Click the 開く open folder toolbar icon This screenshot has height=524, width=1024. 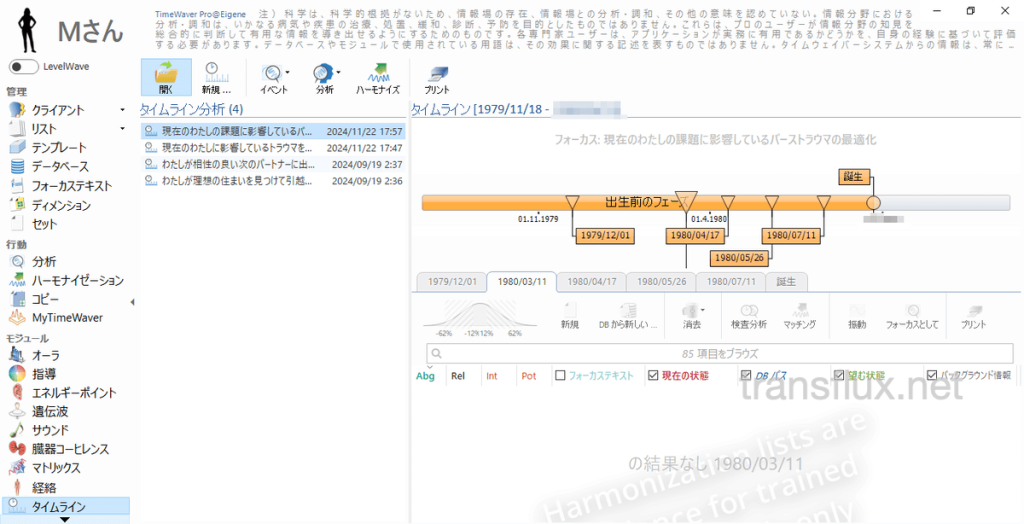(166, 78)
